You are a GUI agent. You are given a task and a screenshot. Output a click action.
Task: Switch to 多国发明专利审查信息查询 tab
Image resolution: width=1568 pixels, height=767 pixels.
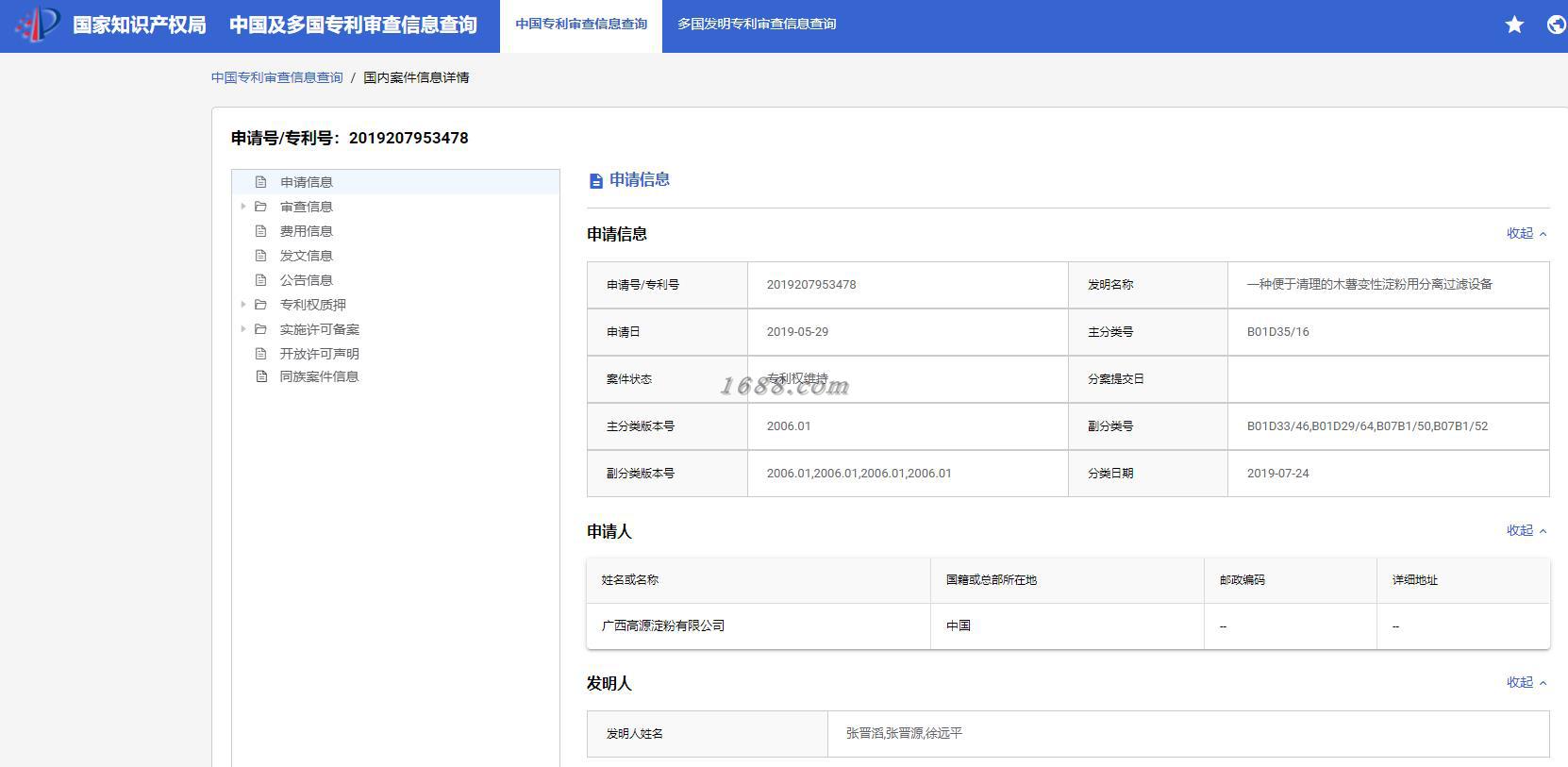coord(757,26)
